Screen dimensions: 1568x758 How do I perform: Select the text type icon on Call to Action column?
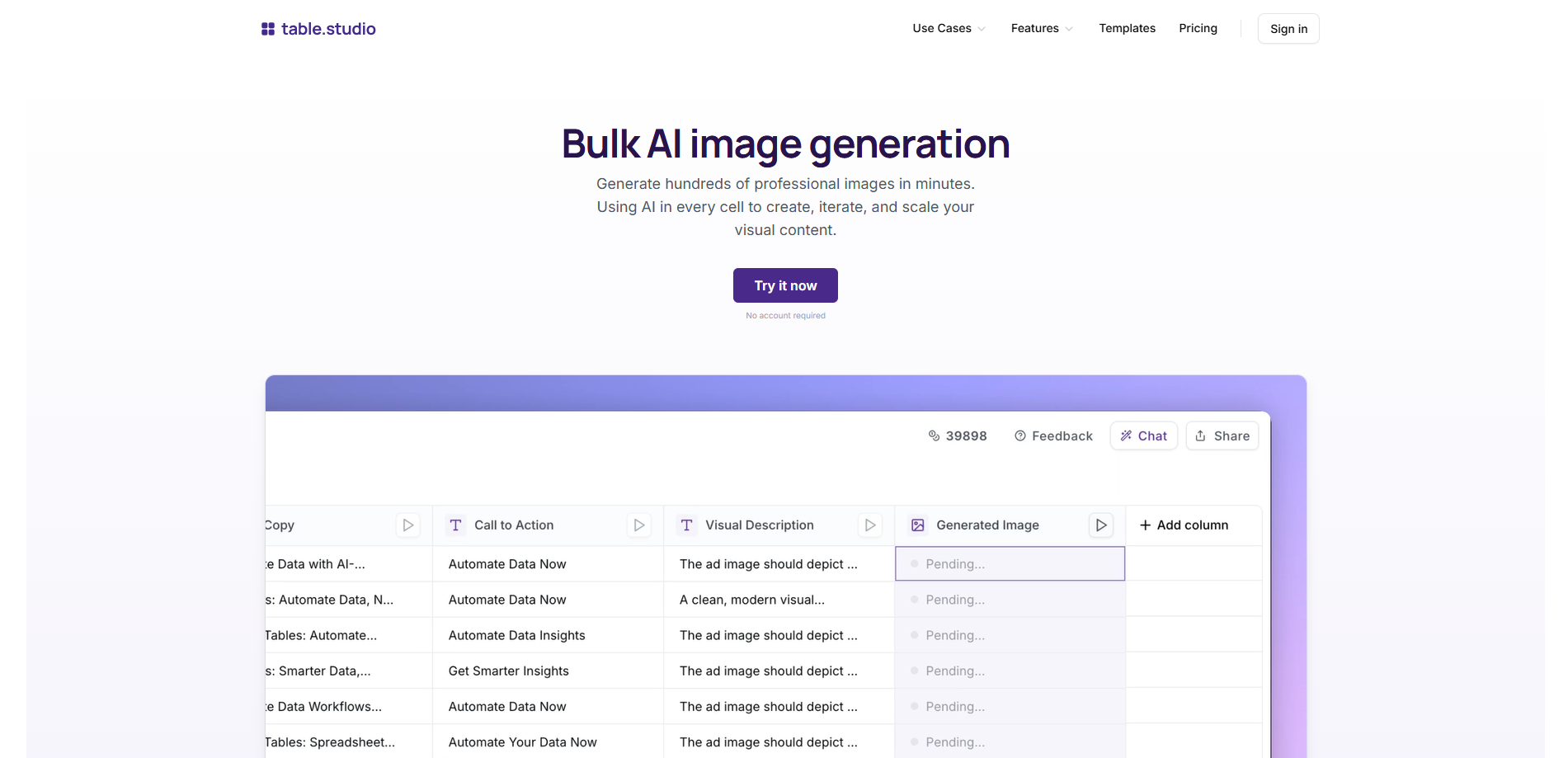point(454,525)
